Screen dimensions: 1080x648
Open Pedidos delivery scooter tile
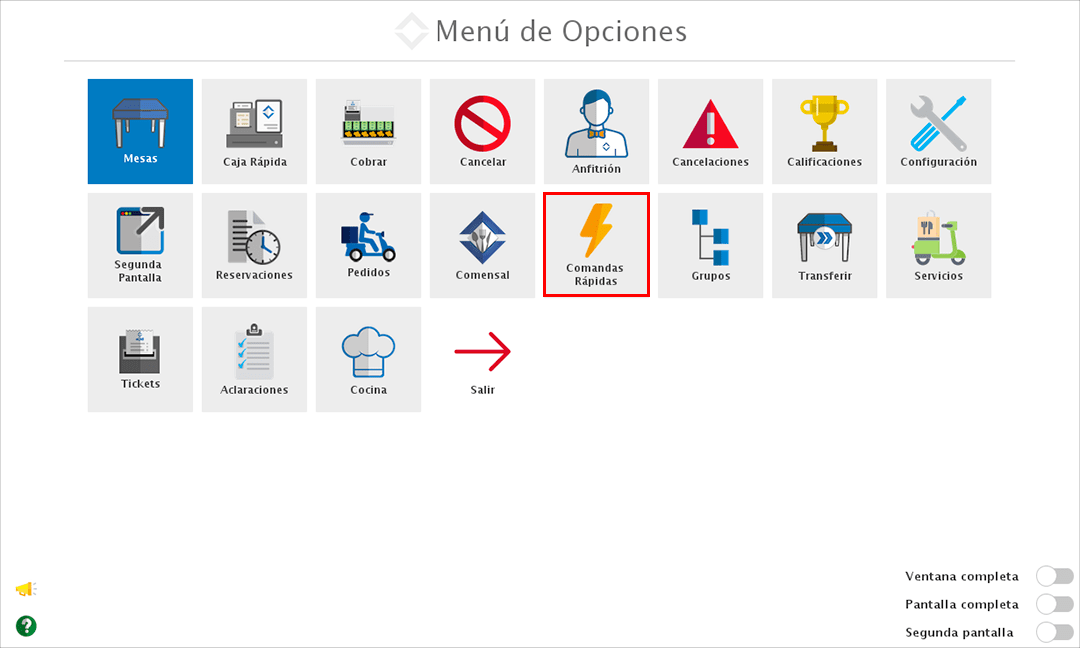[x=368, y=245]
